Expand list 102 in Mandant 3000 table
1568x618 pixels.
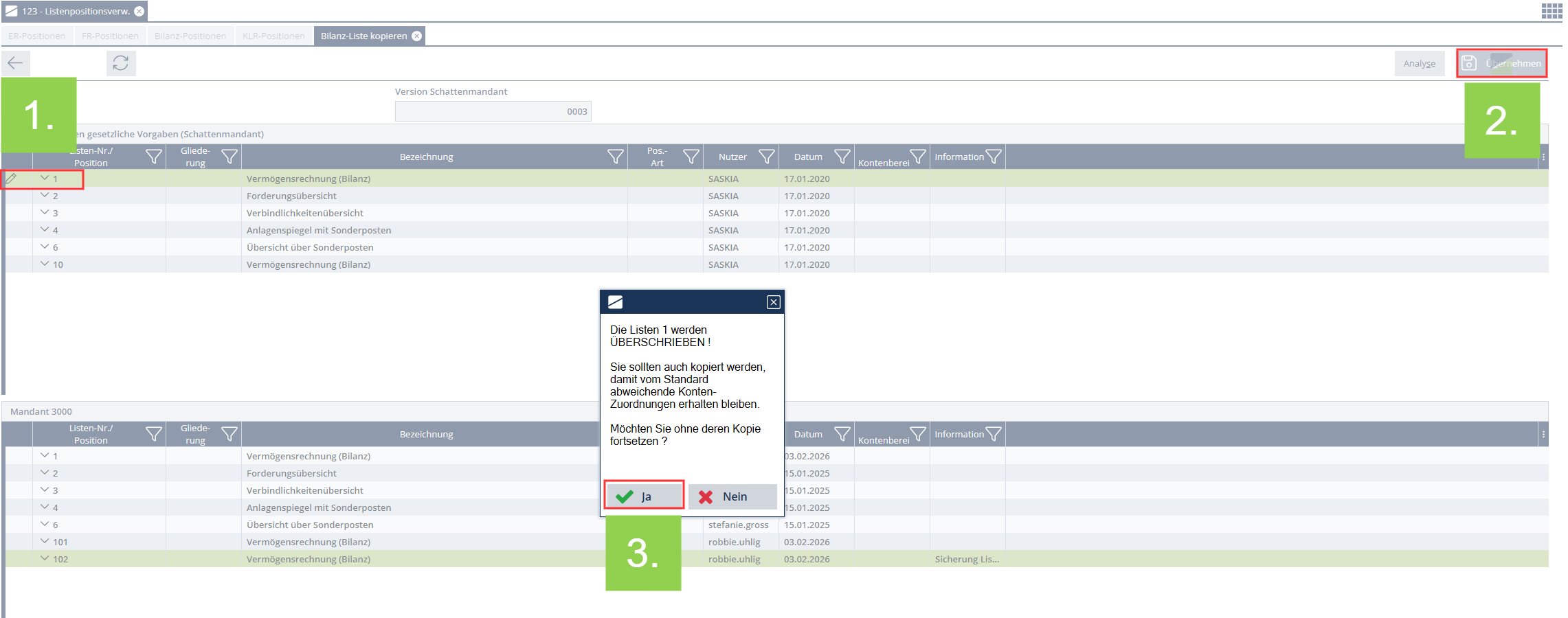45,559
